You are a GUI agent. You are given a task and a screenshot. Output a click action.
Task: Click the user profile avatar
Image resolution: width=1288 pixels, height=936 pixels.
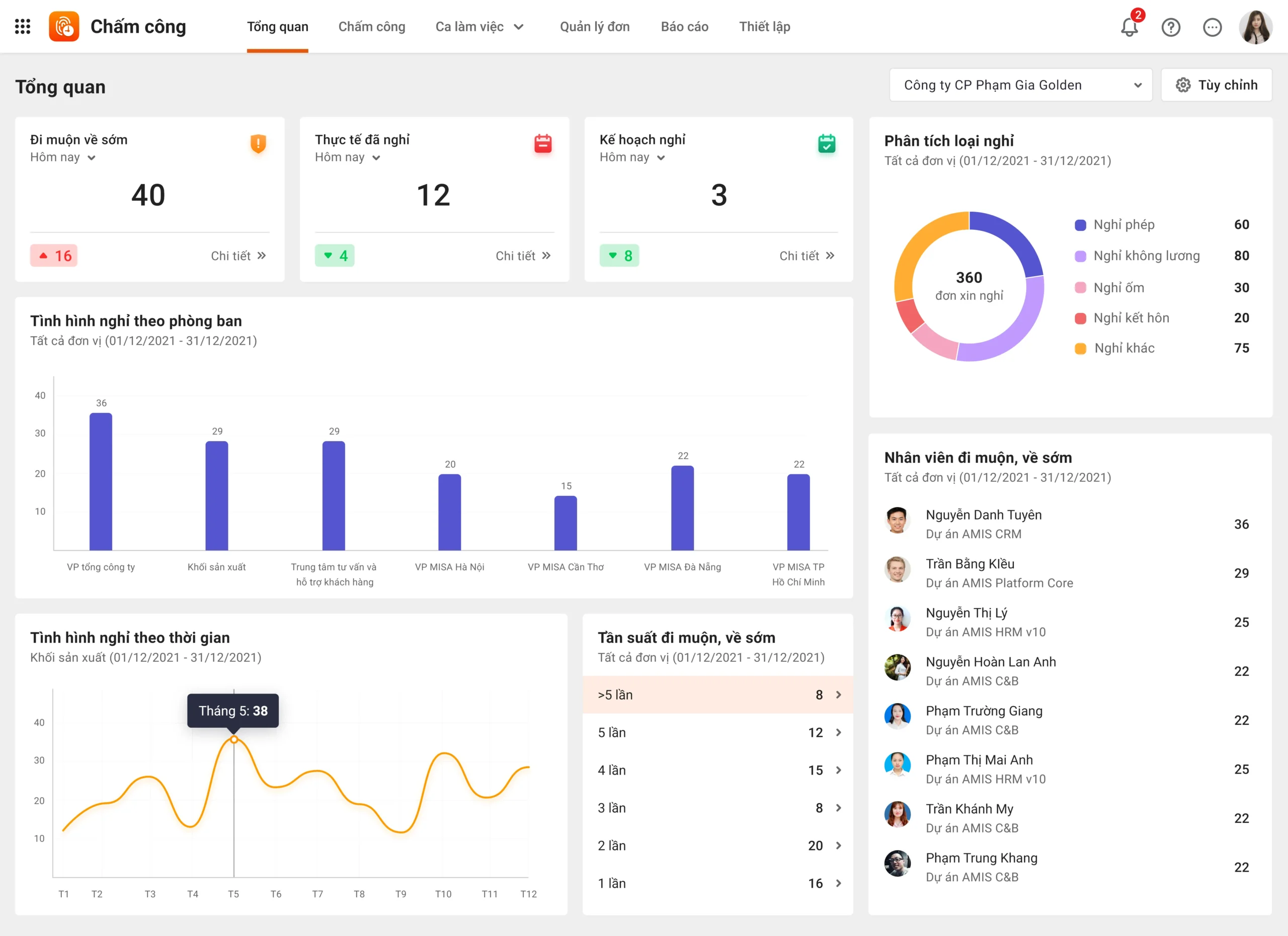pyautogui.click(x=1255, y=27)
